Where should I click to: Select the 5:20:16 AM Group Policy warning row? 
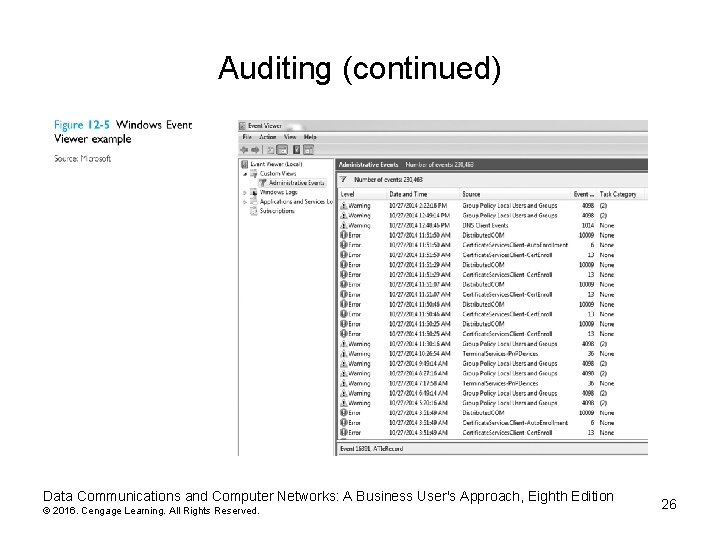point(493,403)
